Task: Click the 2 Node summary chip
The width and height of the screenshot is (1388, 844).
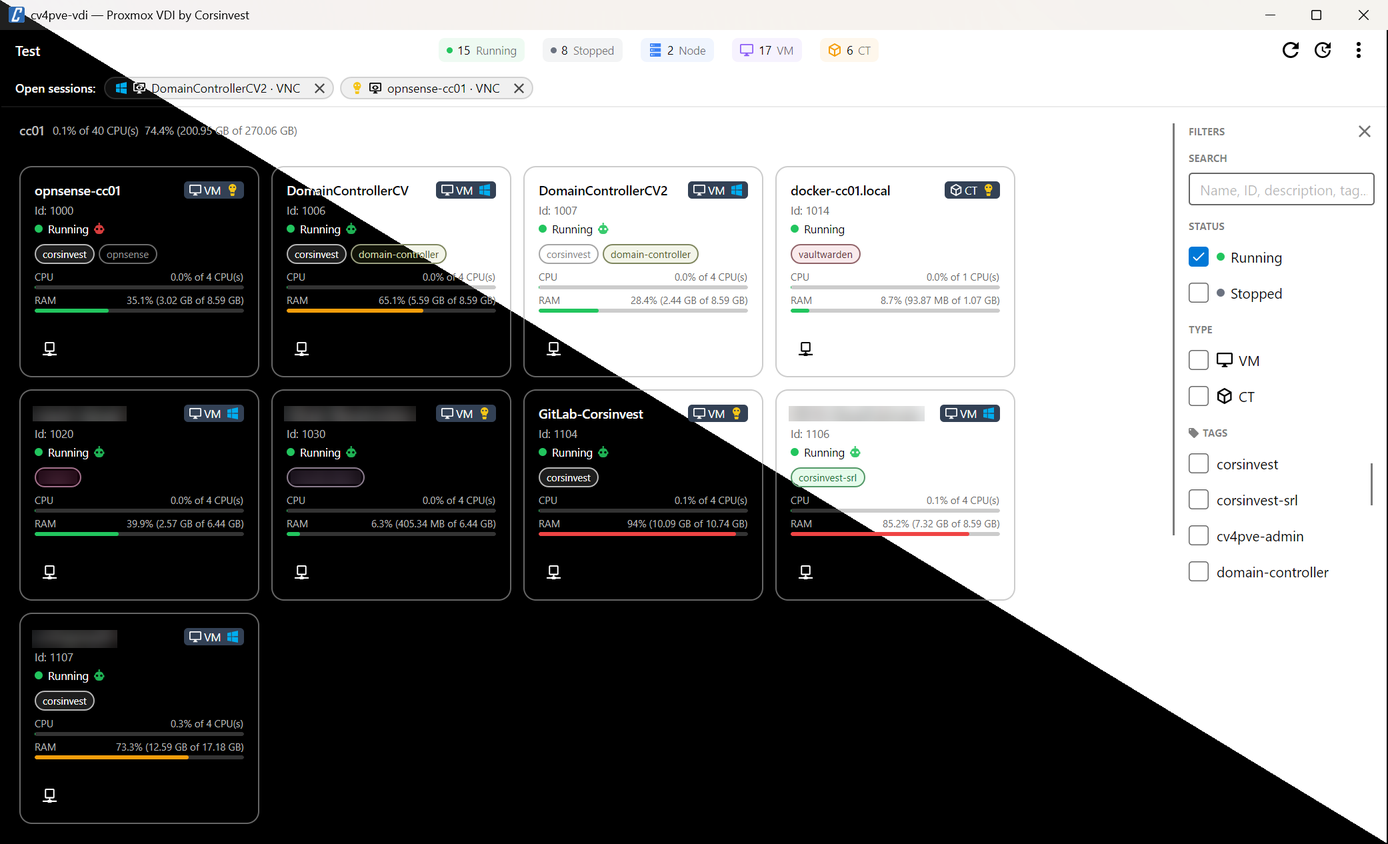Action: coord(677,50)
